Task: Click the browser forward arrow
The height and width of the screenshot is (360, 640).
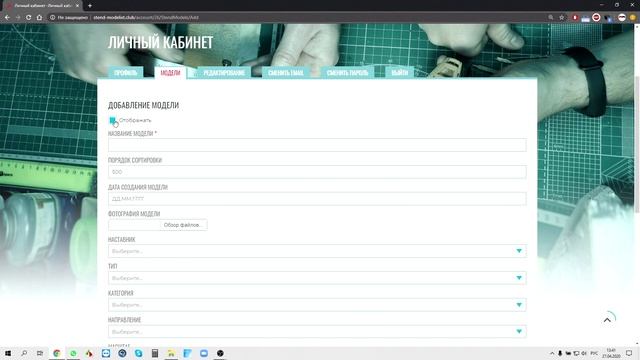Action: tap(18, 18)
